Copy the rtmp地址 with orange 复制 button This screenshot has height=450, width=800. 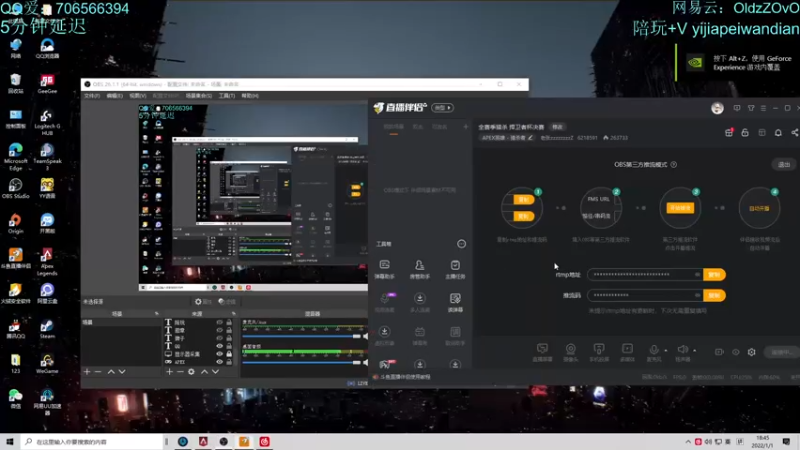tap(714, 274)
